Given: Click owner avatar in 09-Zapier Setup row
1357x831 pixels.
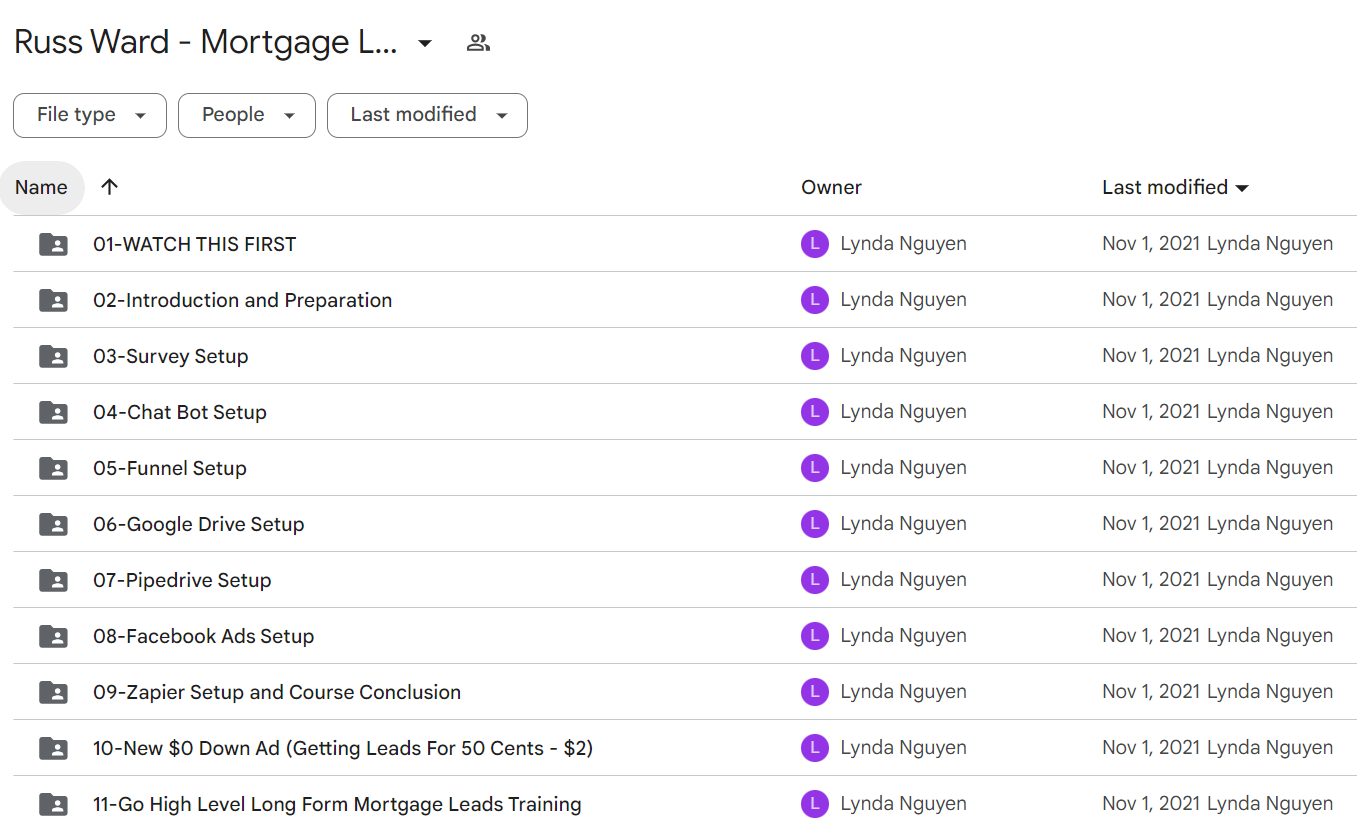Looking at the screenshot, I should pos(815,692).
